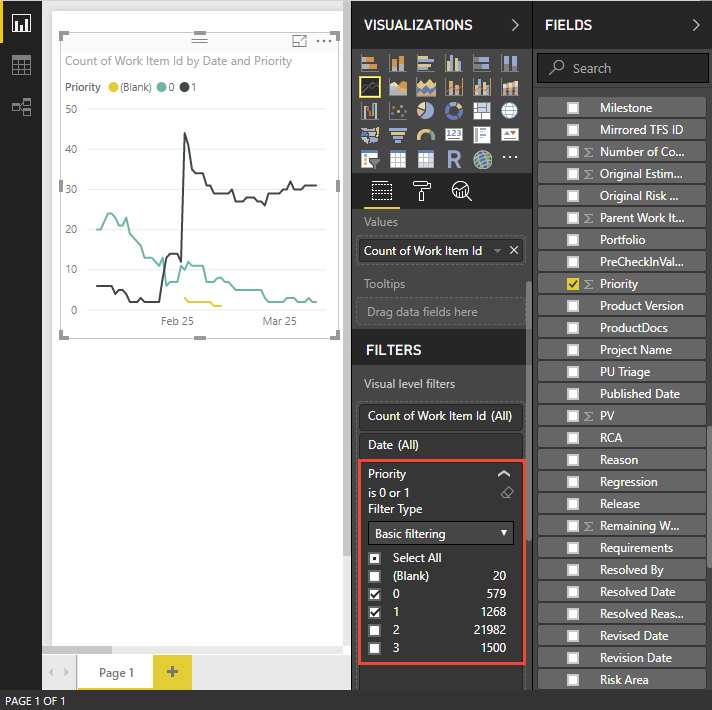The width and height of the screenshot is (712, 710).
Task: Add a new report page
Action: [172, 672]
